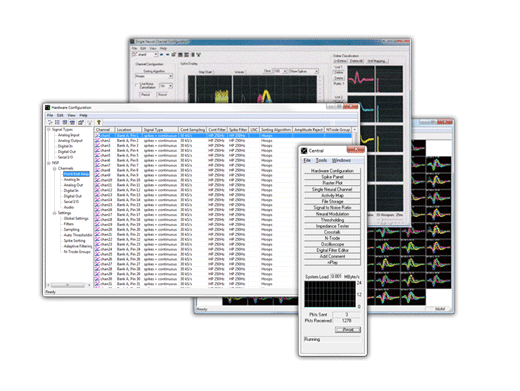Click the gold key icon in Hardware Configuration toolbar

tap(99, 122)
